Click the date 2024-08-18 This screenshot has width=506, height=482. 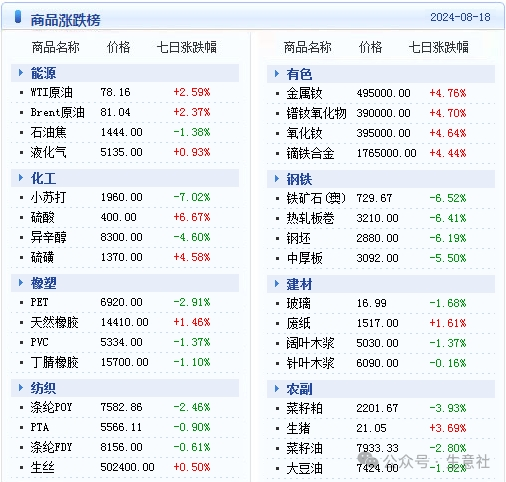(x=460, y=17)
